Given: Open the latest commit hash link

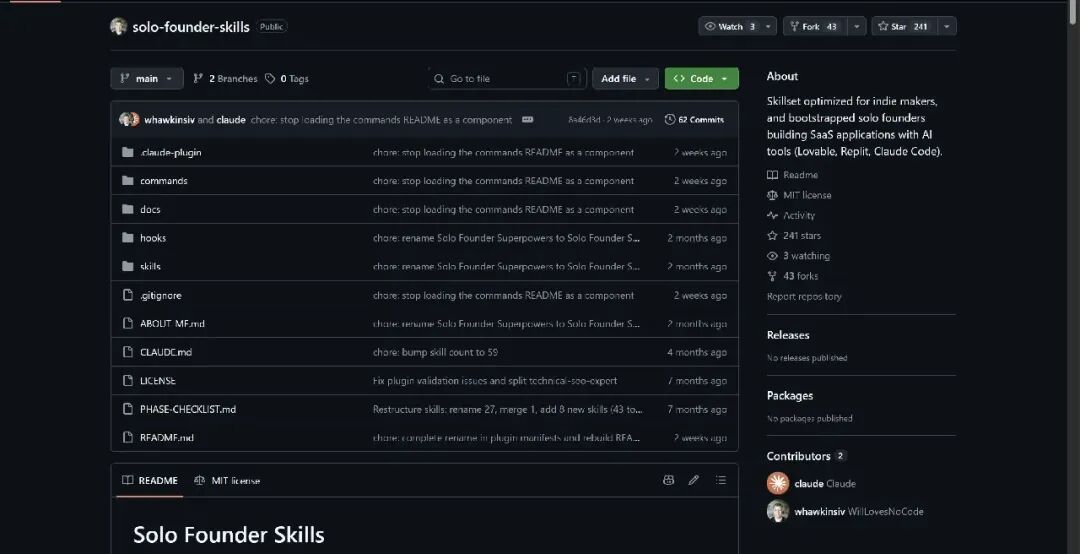Looking at the screenshot, I should pos(583,120).
